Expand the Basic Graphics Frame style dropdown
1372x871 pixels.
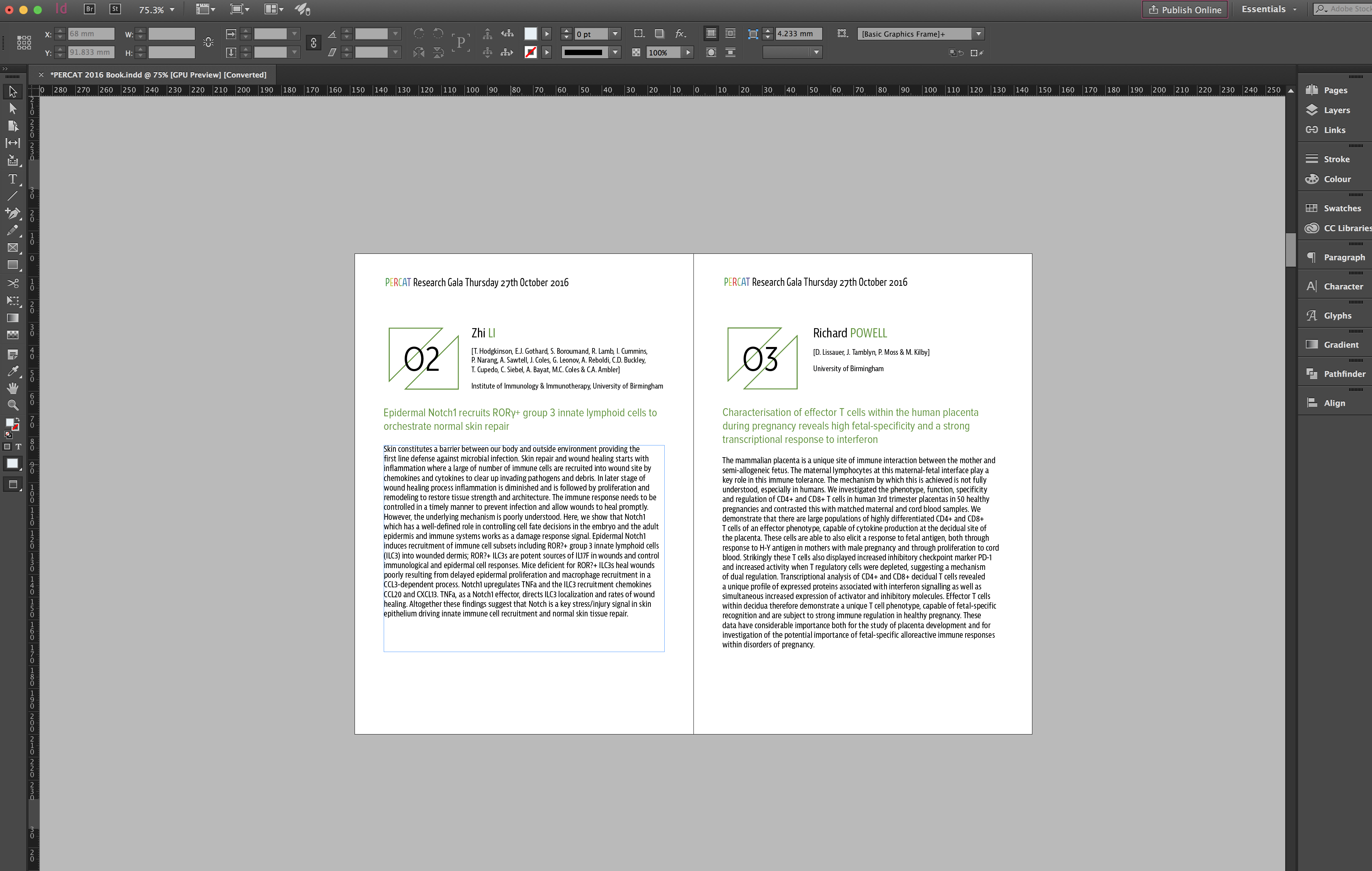978,34
